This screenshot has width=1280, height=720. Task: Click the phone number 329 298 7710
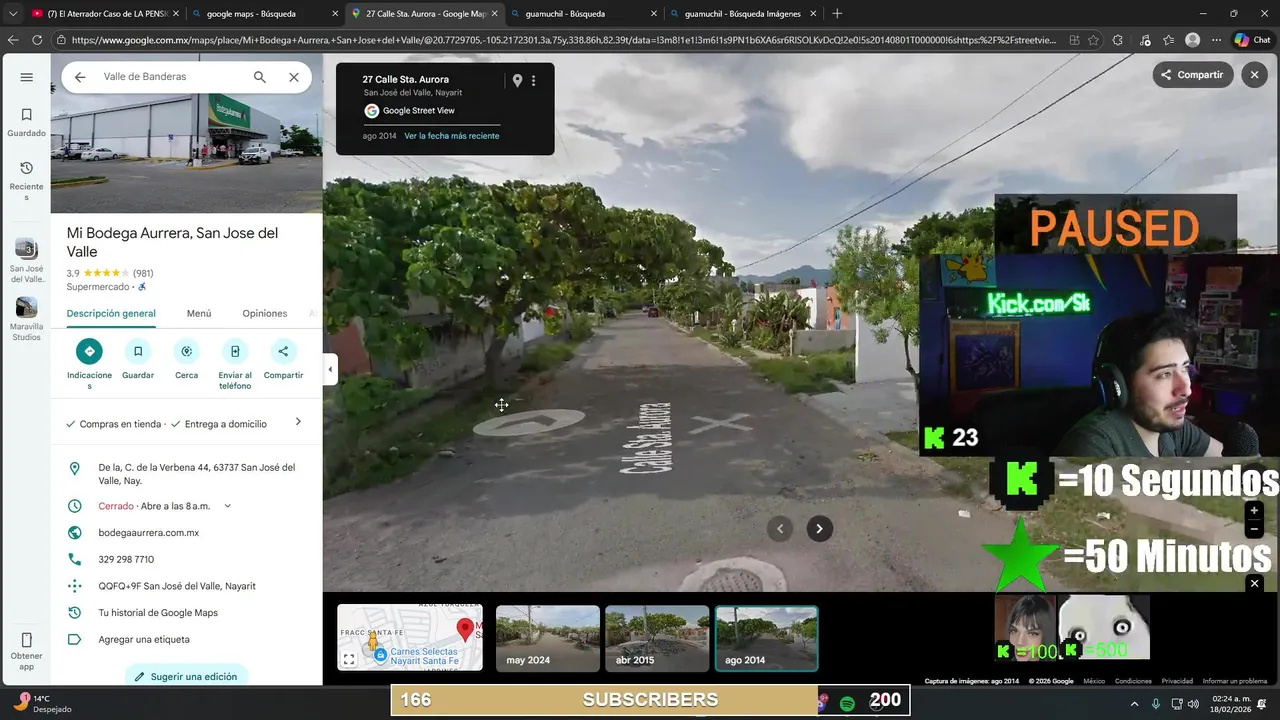[126, 559]
